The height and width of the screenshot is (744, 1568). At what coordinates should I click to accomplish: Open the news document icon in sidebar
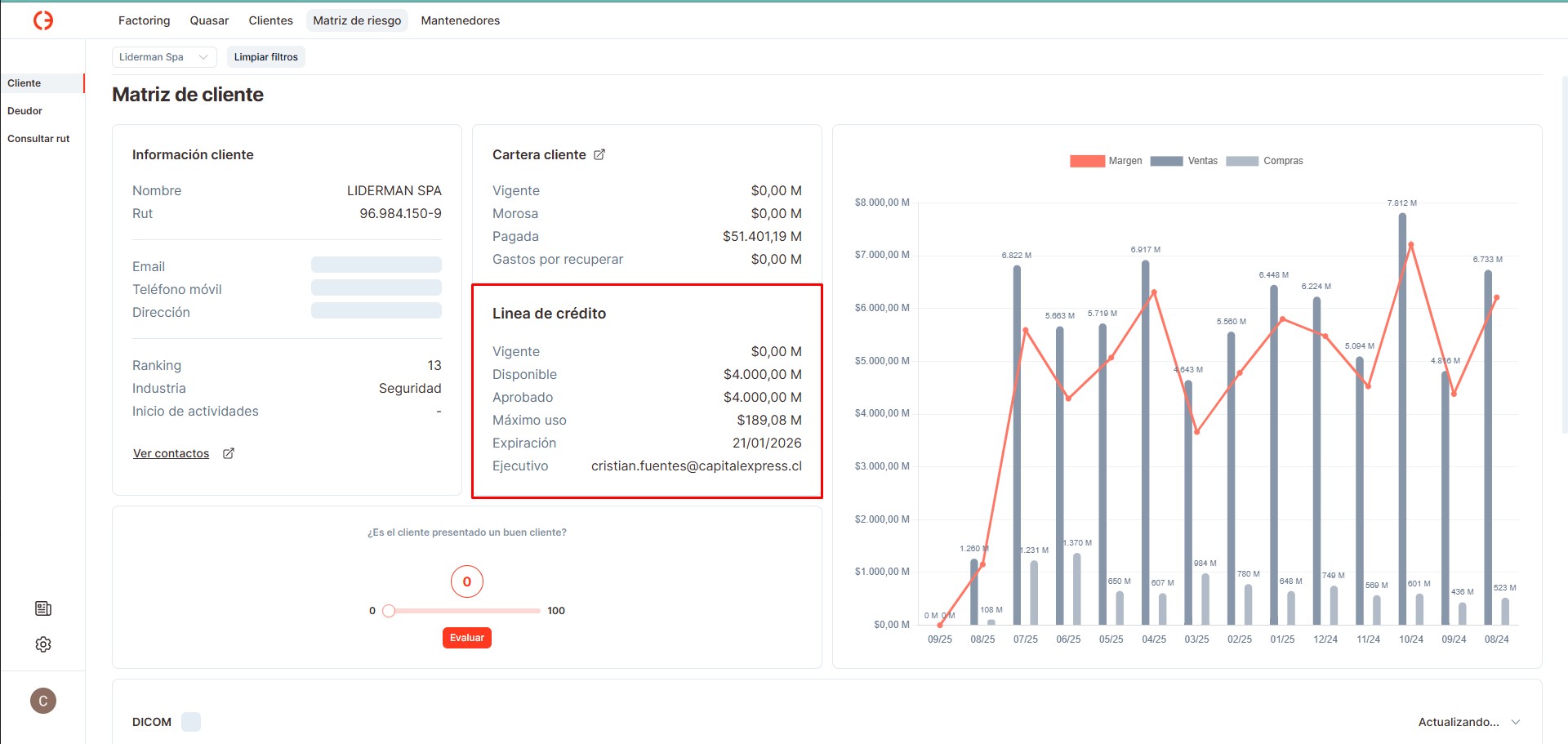tap(43, 608)
